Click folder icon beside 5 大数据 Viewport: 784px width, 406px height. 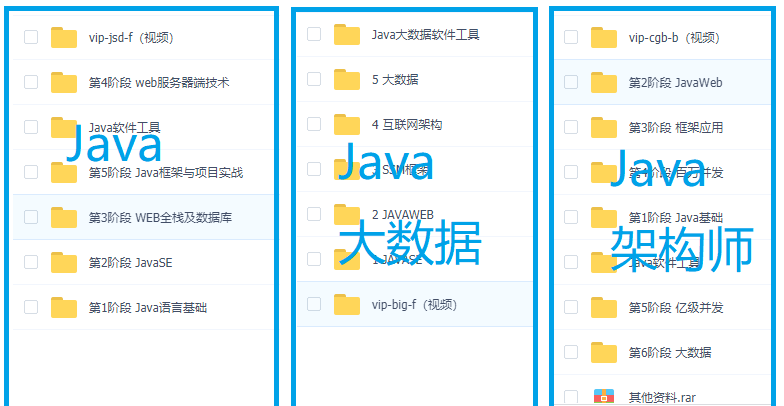(x=347, y=80)
